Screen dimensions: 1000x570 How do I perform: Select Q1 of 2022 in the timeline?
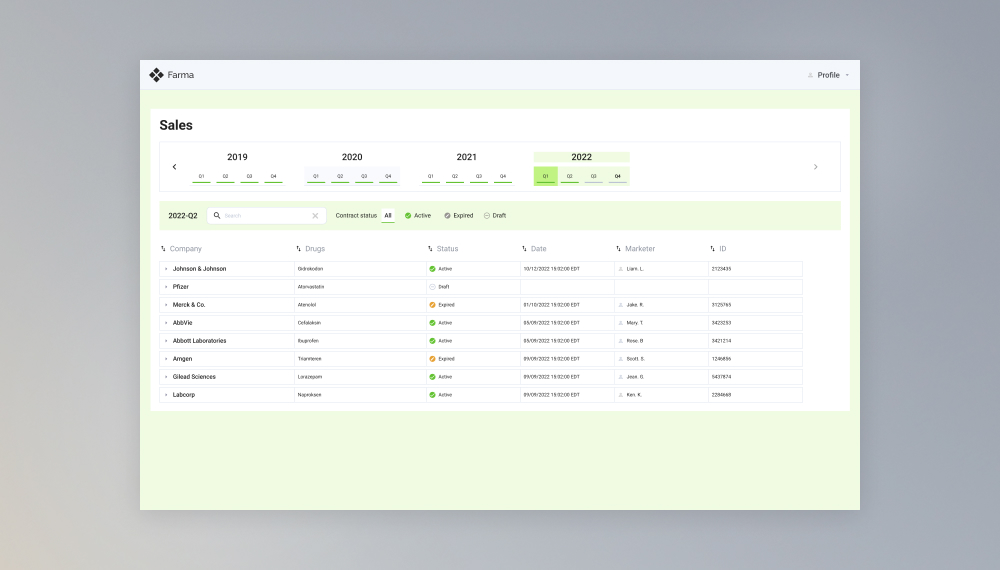click(x=545, y=176)
